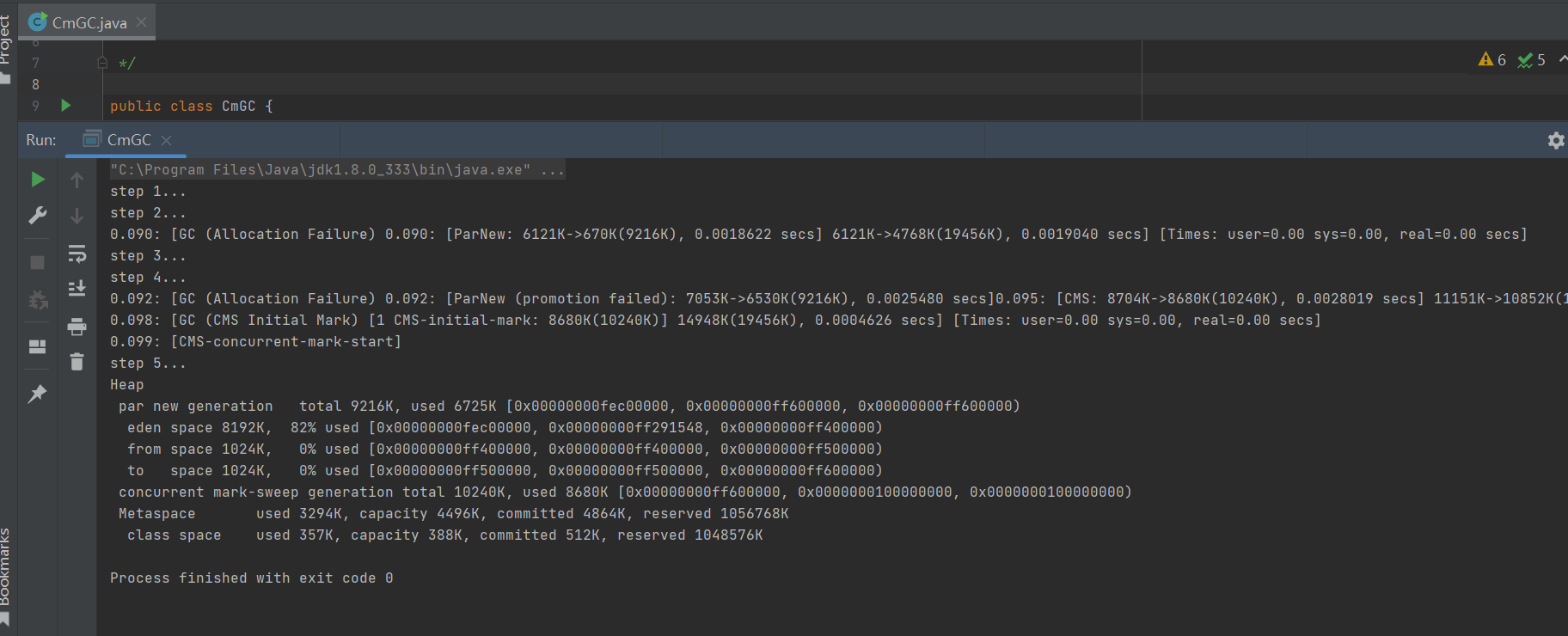Rerun CmGC with the green play icon
Screen dimensions: 1568x636
pos(38,180)
